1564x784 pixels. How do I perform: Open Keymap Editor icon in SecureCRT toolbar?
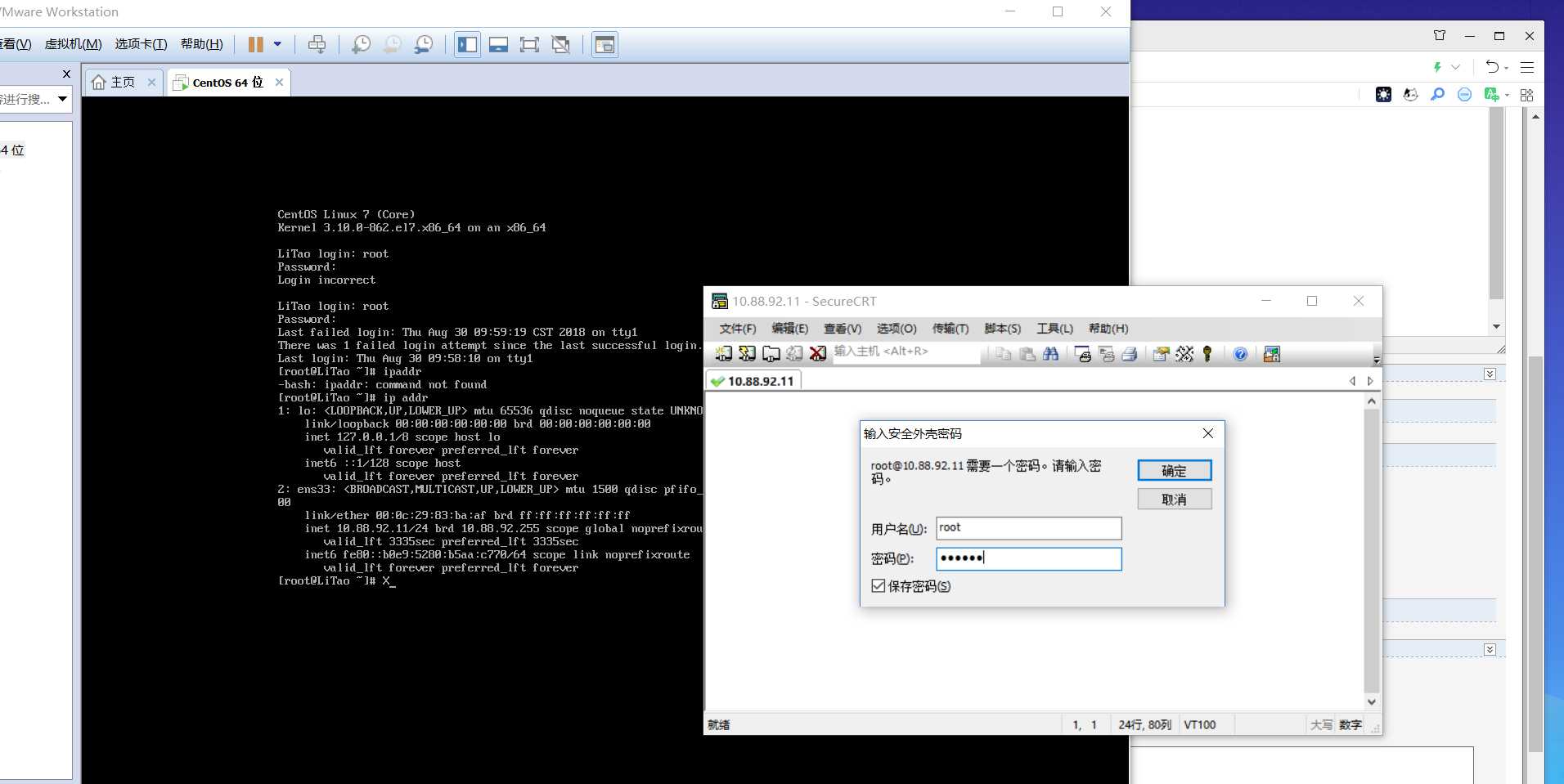1184,354
